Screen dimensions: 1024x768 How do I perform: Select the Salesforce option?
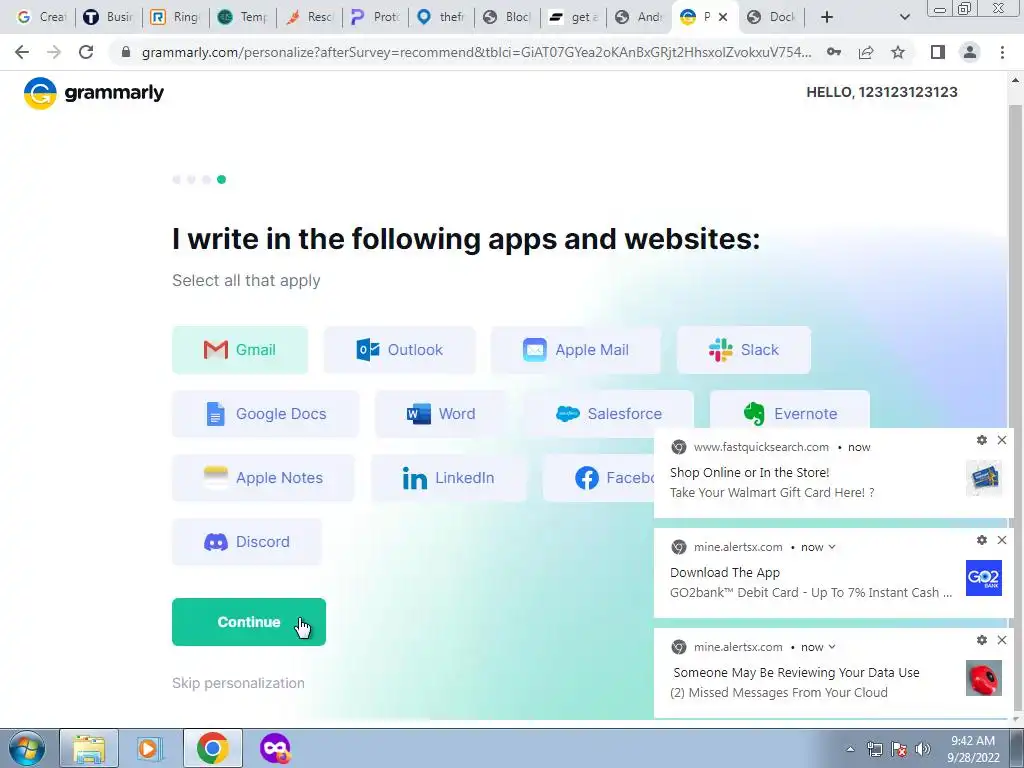tap(609, 414)
